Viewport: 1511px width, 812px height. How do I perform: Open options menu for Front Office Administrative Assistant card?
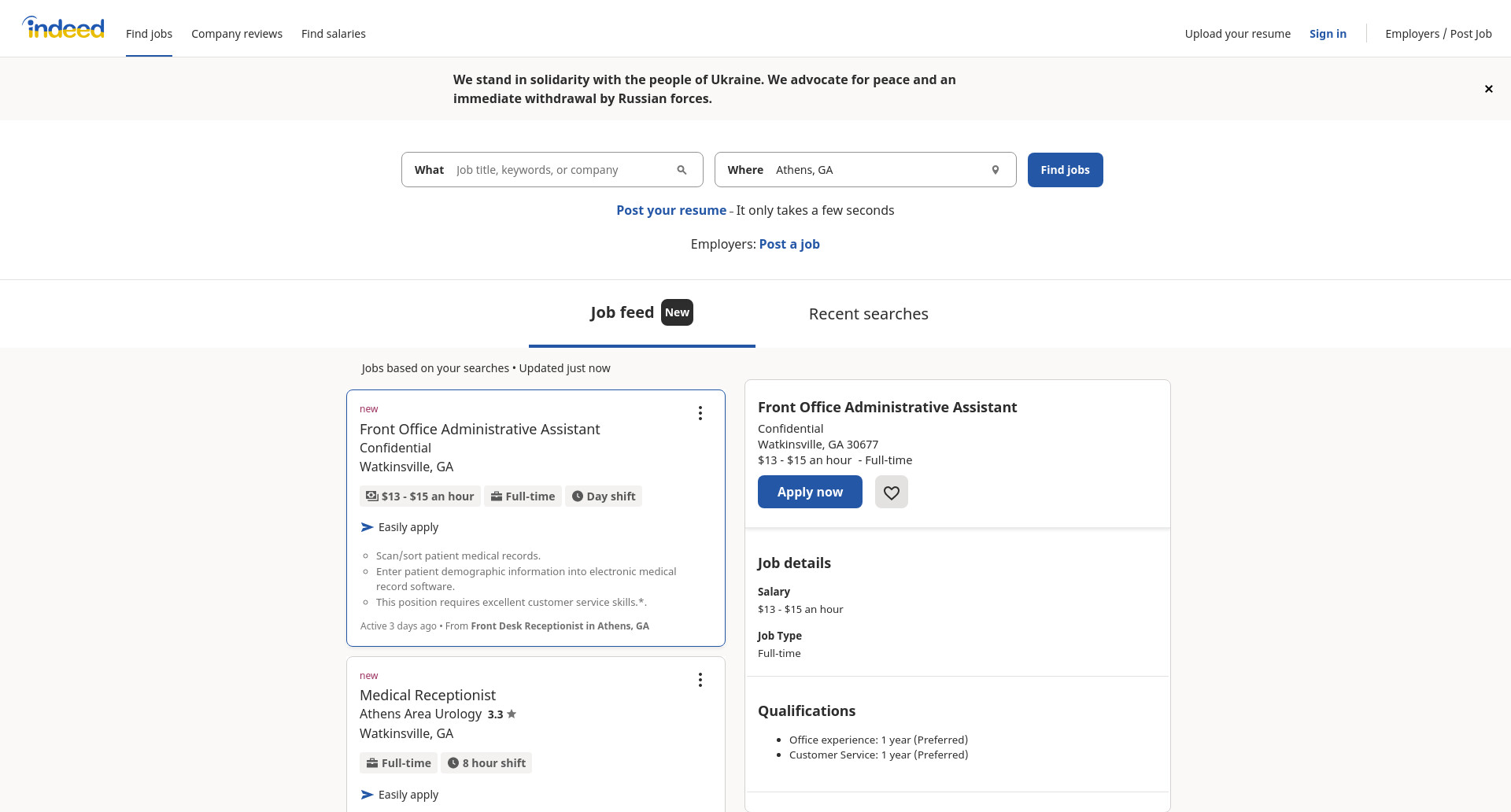(x=700, y=413)
